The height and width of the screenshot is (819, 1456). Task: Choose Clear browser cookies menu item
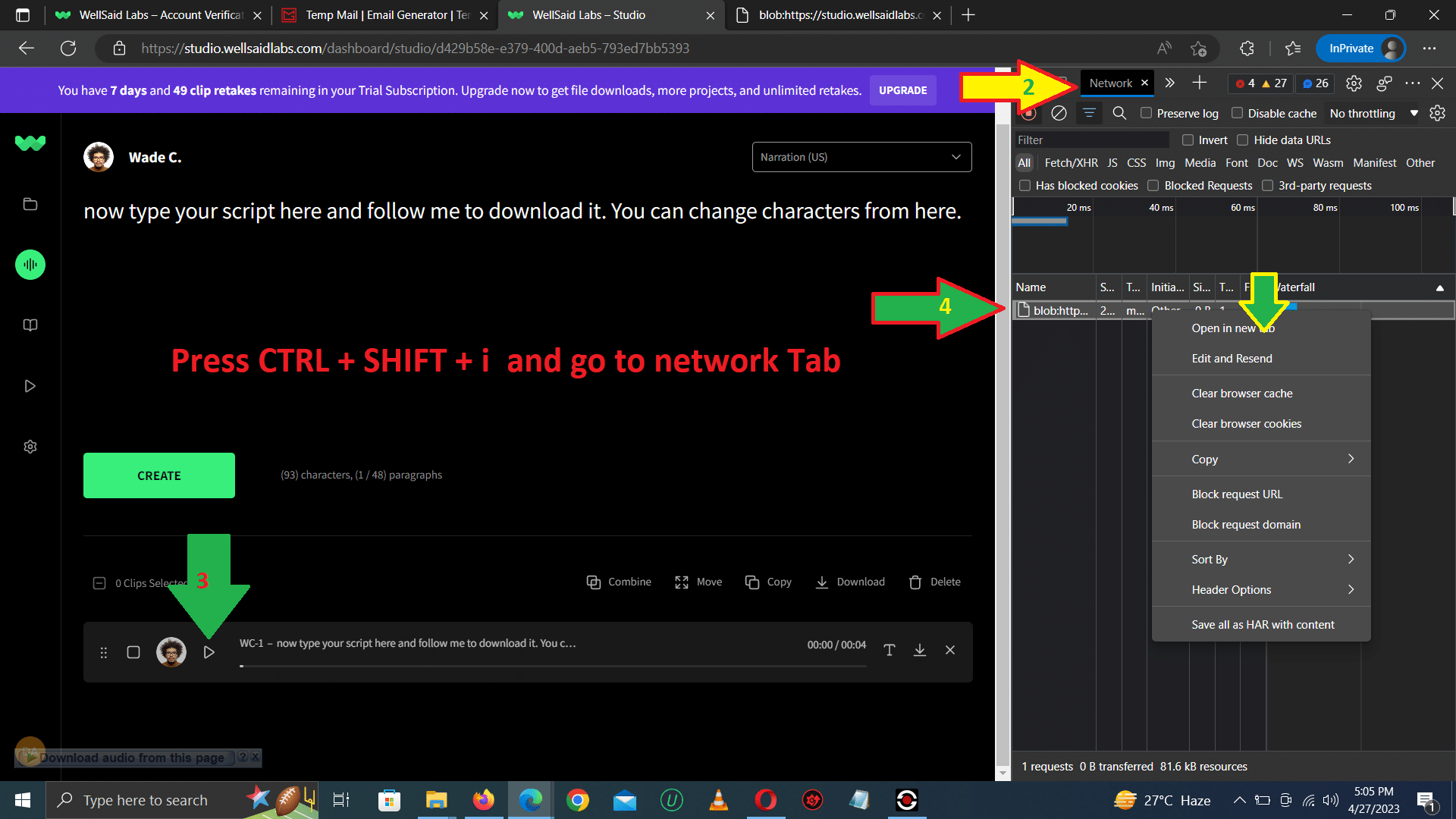pos(1262,424)
